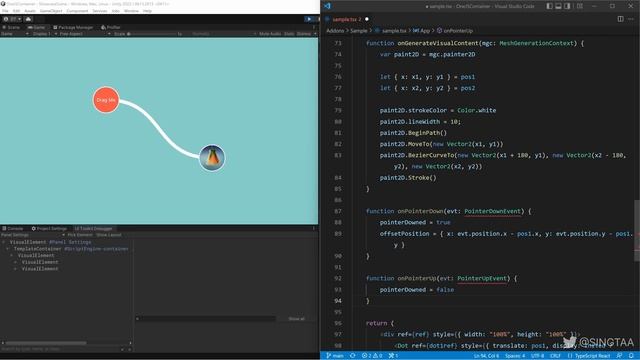
Task: Open the Game view mode dropdown
Action: point(15,34)
